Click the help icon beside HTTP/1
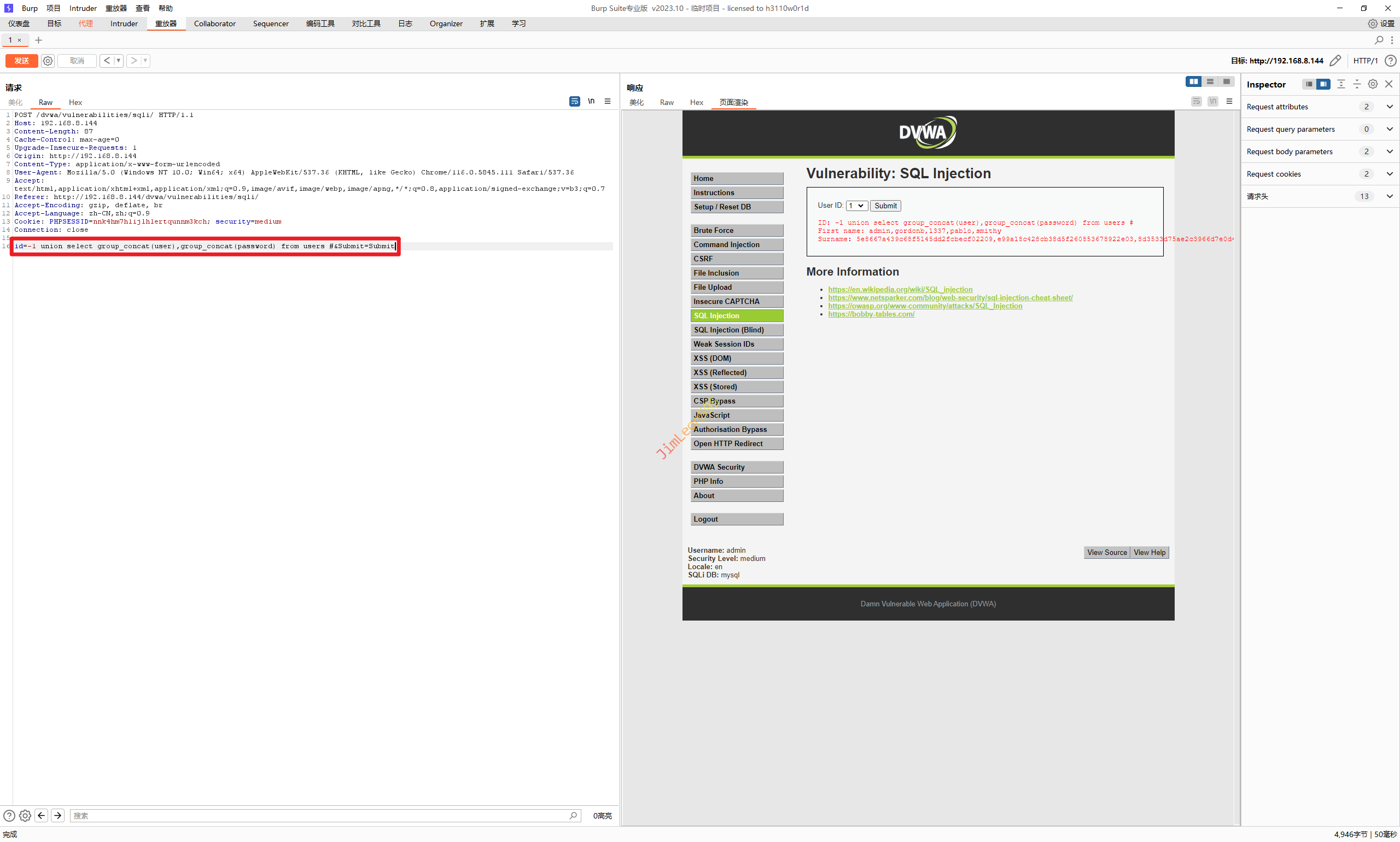1400x842 pixels. coord(1390,61)
